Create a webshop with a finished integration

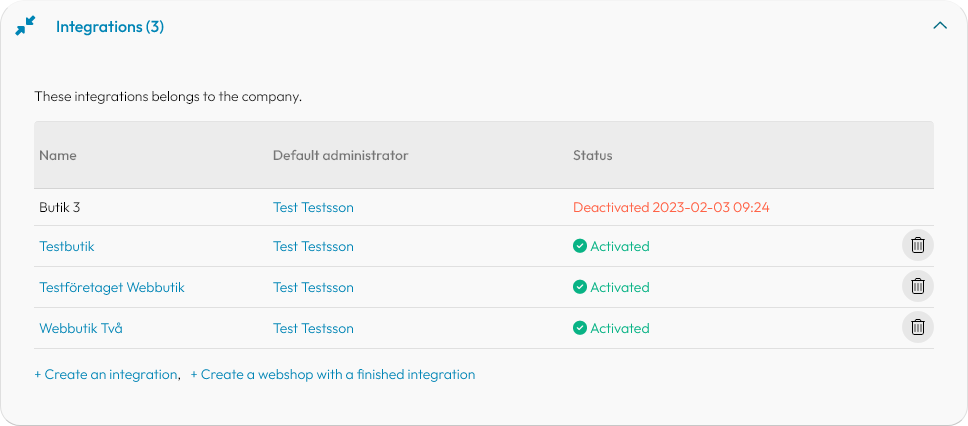pos(333,374)
